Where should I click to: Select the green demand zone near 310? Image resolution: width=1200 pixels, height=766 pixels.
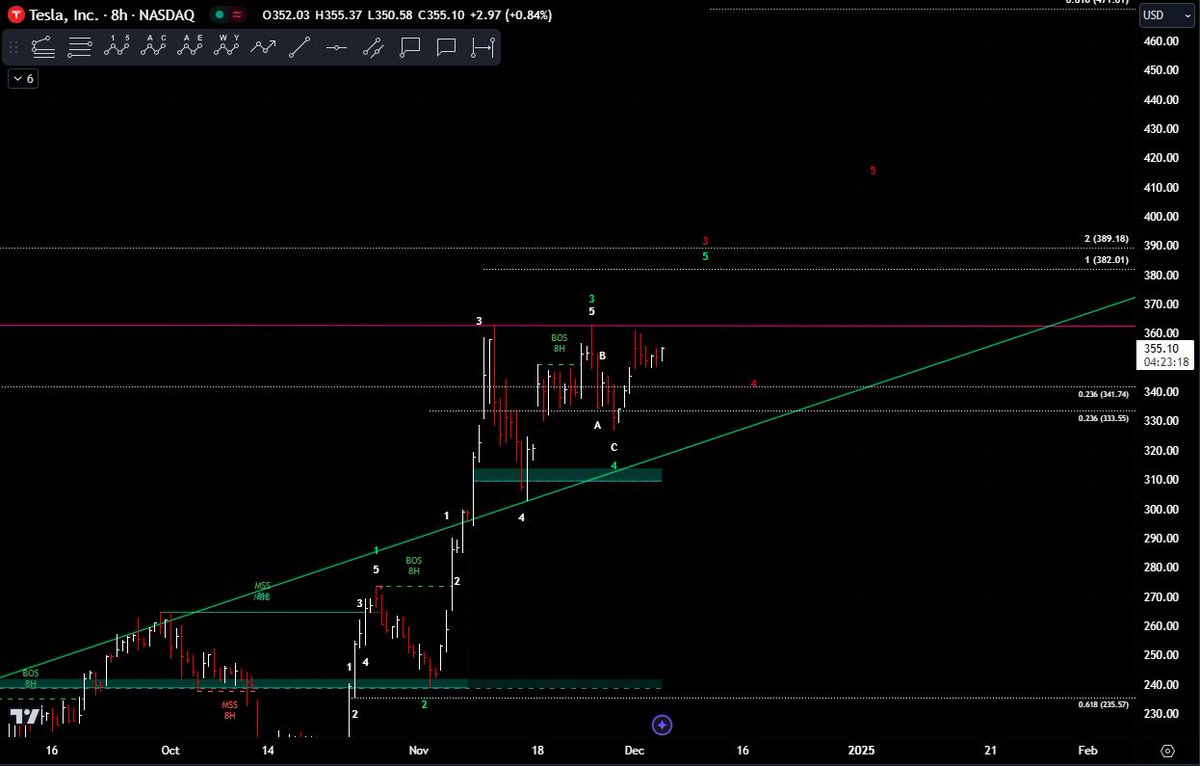567,475
